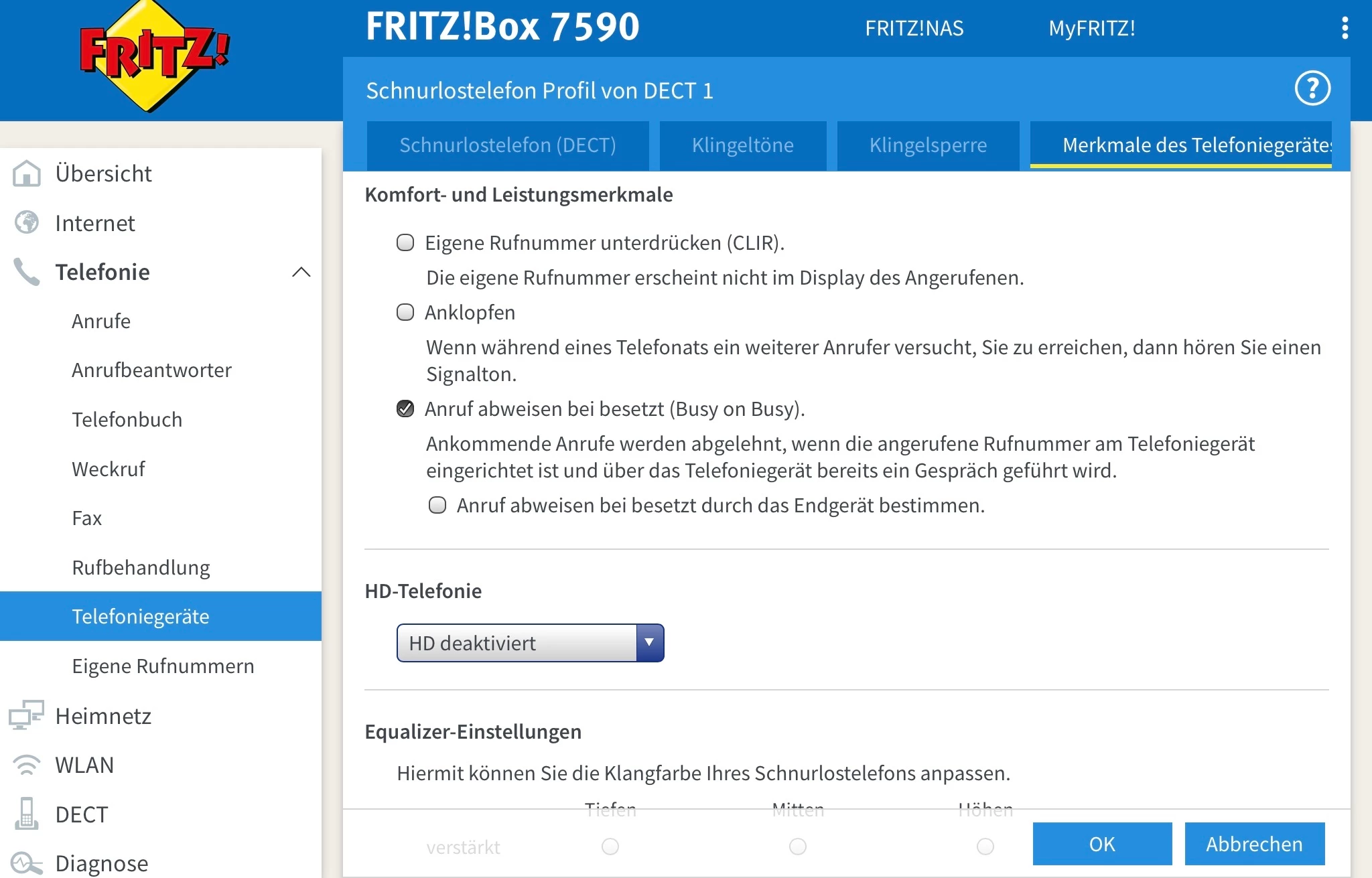Image resolution: width=1372 pixels, height=878 pixels.
Task: Click the Internet globe icon
Action: click(27, 222)
